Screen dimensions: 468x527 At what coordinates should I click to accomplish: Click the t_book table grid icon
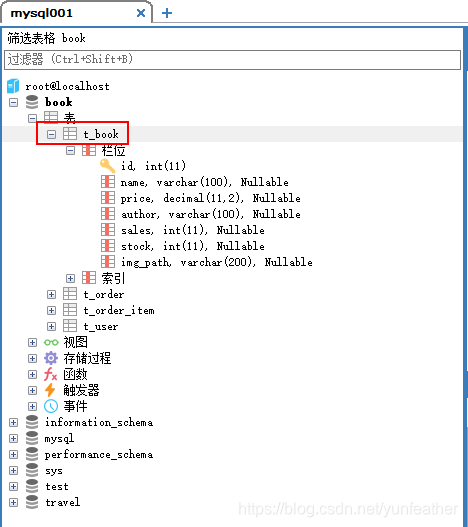click(70, 134)
